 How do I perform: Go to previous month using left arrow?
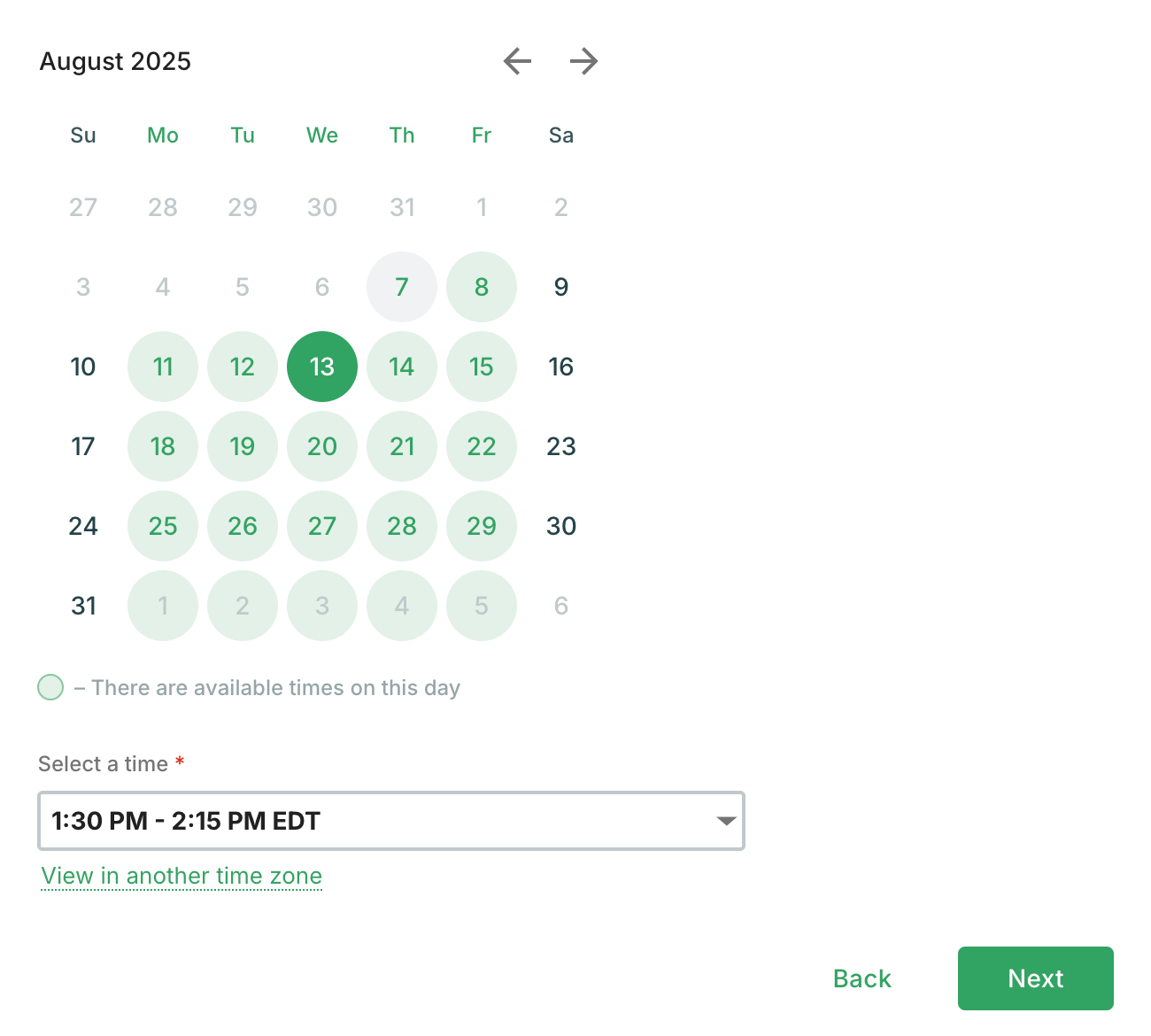[518, 61]
